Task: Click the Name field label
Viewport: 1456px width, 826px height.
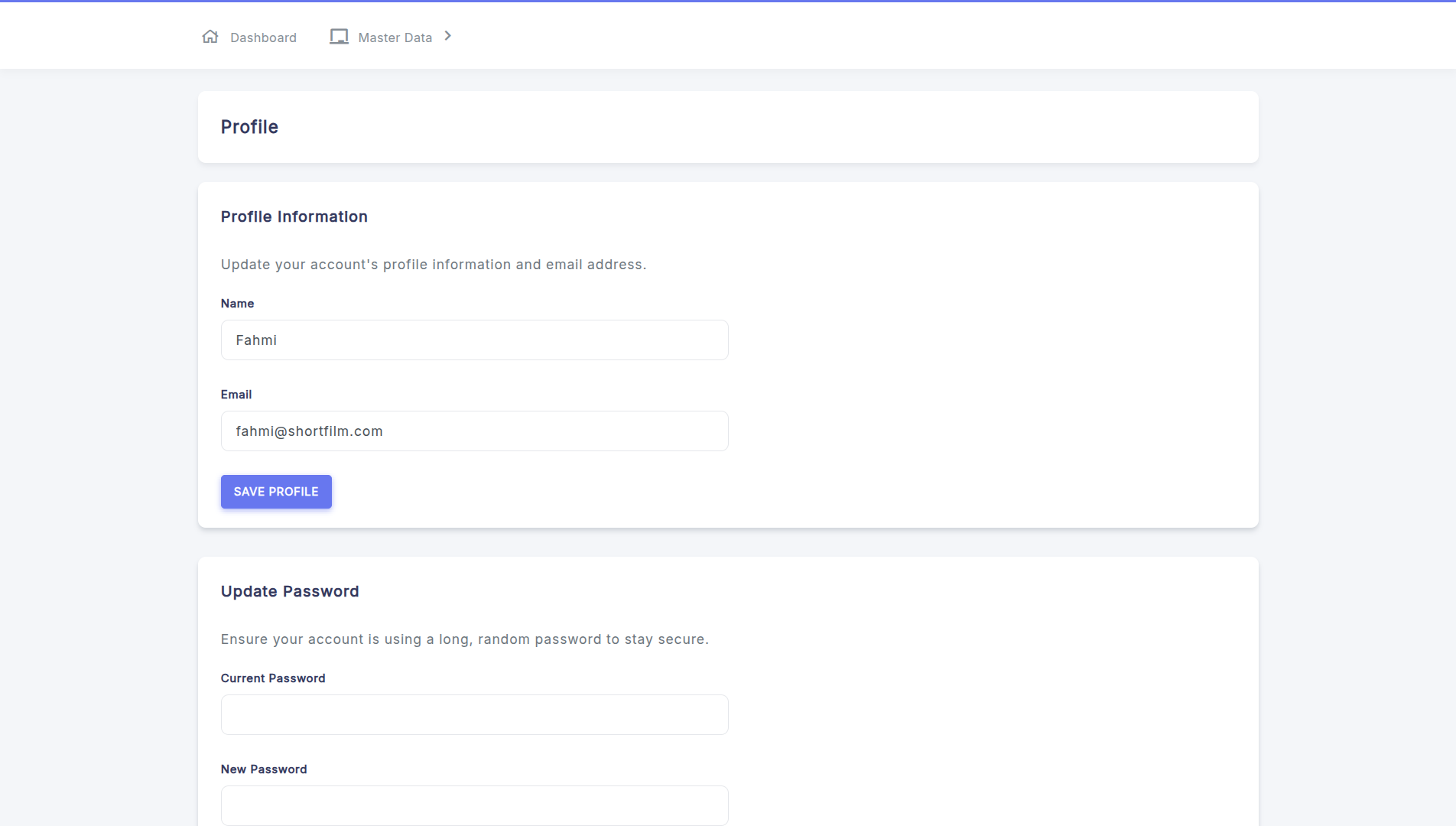Action: pos(237,304)
